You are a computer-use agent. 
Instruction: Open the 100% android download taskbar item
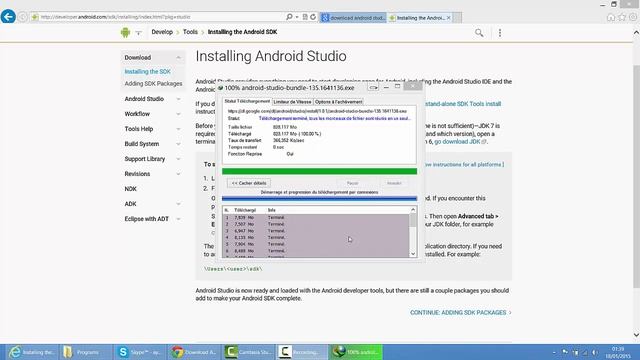point(357,352)
